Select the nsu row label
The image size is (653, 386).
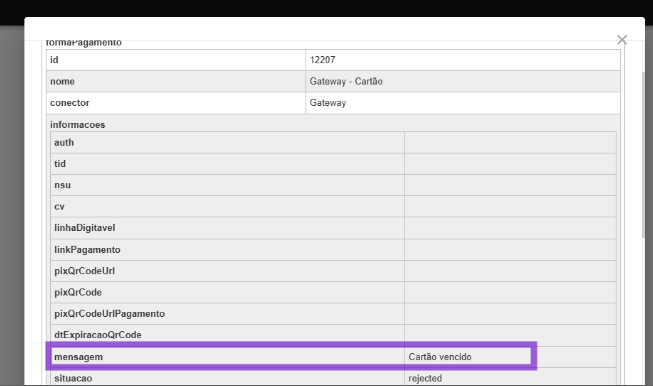coord(62,185)
